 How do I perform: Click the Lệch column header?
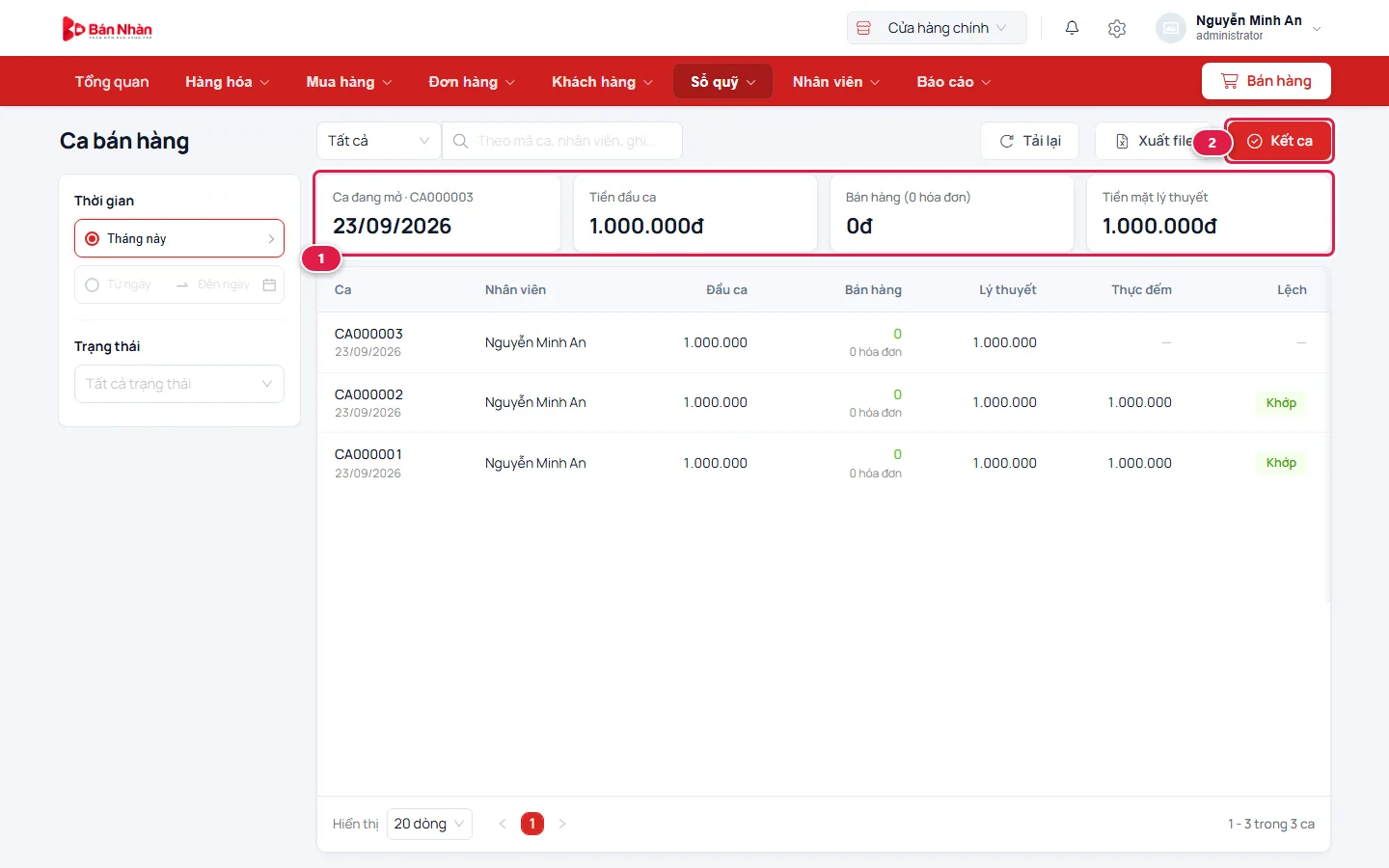pos(1292,289)
